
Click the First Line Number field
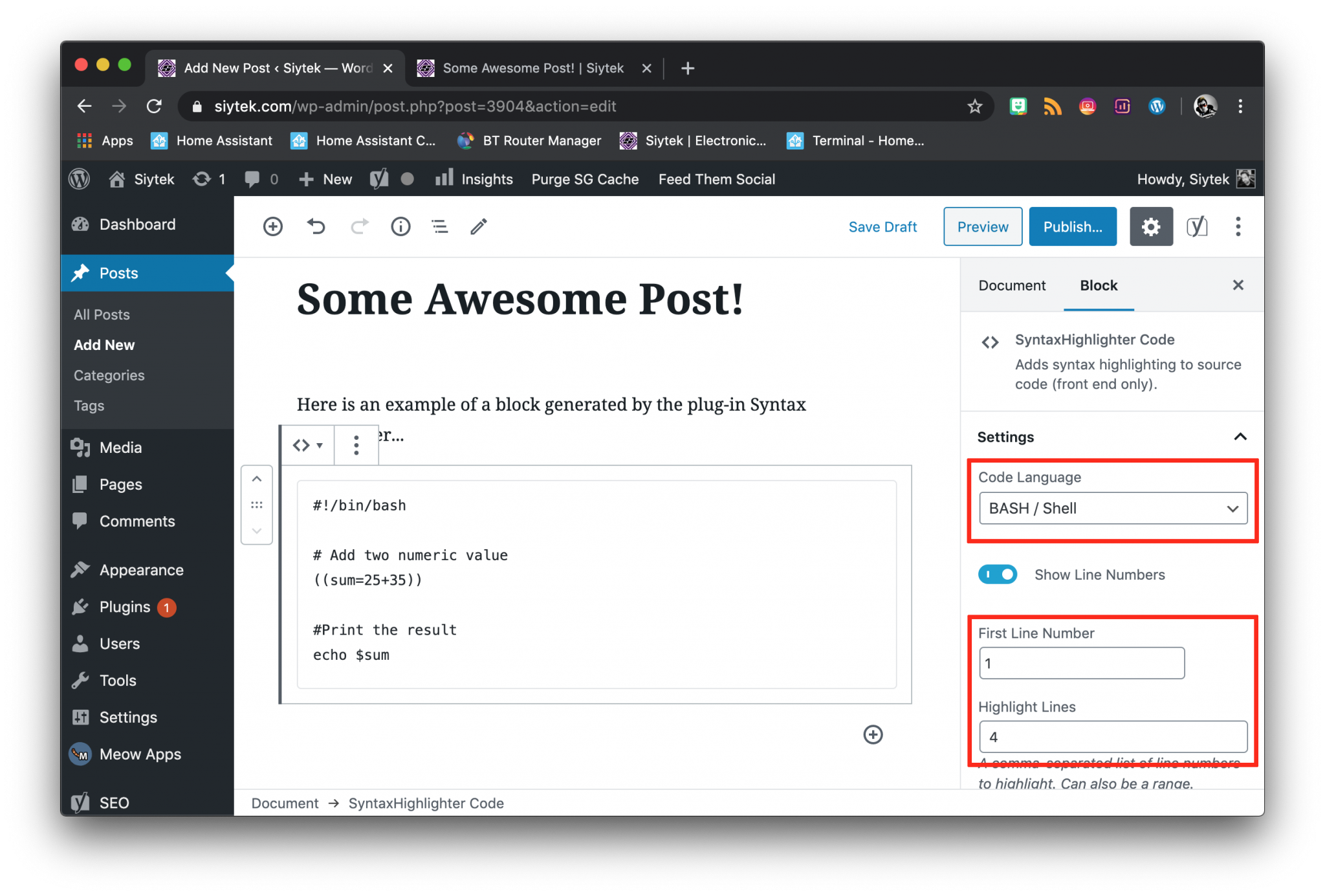(x=1081, y=663)
